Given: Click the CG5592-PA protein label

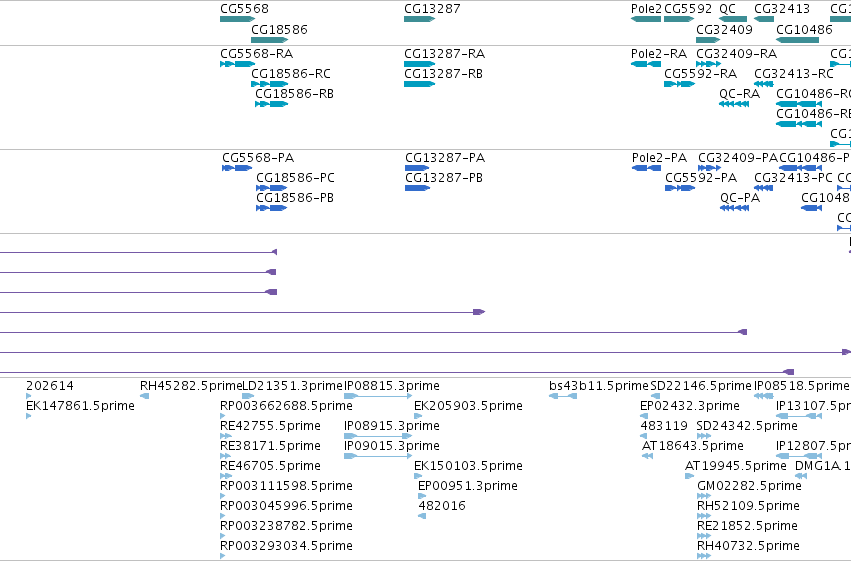Looking at the screenshot, I should tap(701, 178).
